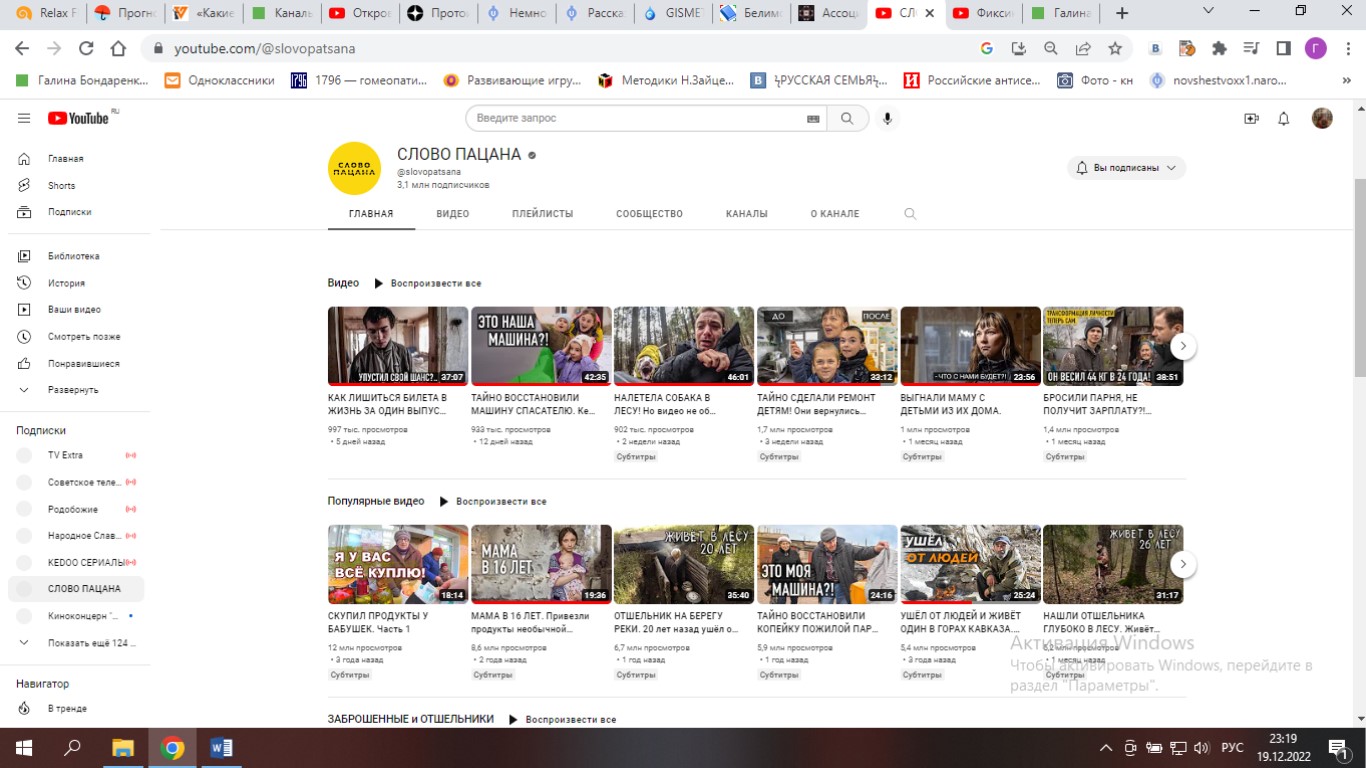Click the create video camera icon
Image resolution: width=1366 pixels, height=768 pixels.
coord(1251,118)
